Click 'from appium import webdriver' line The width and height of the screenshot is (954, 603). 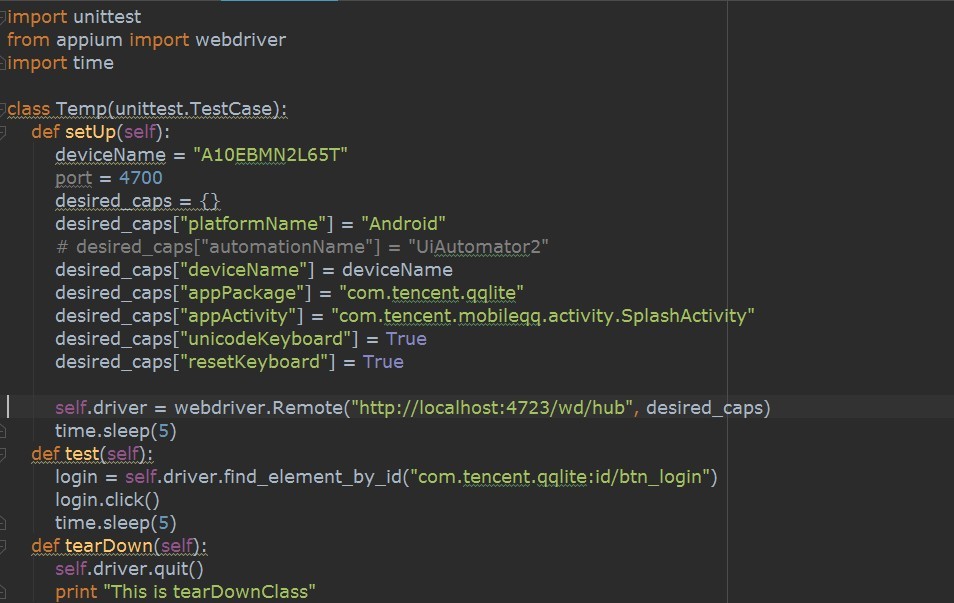(146, 40)
